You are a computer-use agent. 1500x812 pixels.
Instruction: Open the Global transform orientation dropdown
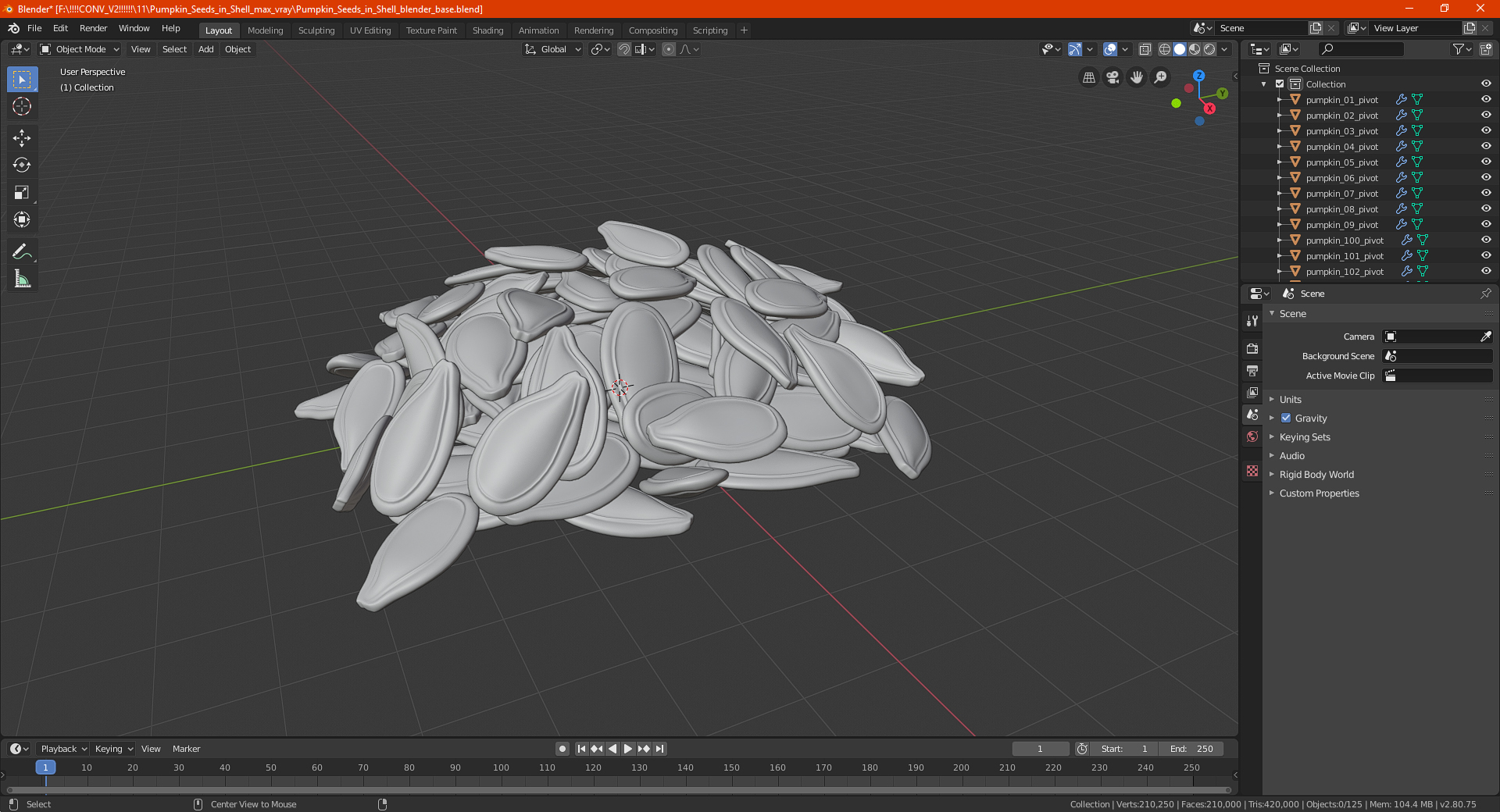(x=552, y=49)
